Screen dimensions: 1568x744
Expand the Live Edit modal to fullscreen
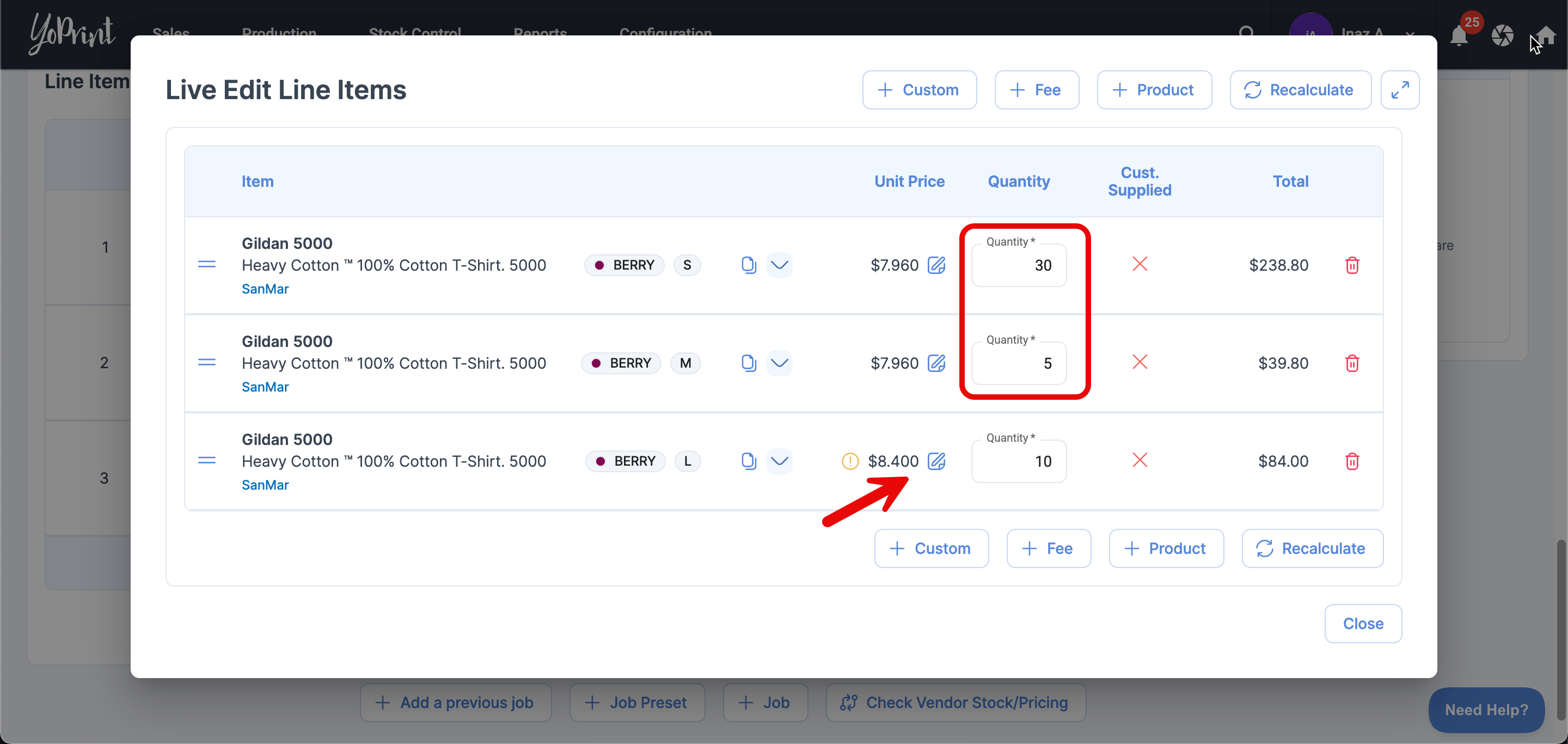tap(1399, 90)
